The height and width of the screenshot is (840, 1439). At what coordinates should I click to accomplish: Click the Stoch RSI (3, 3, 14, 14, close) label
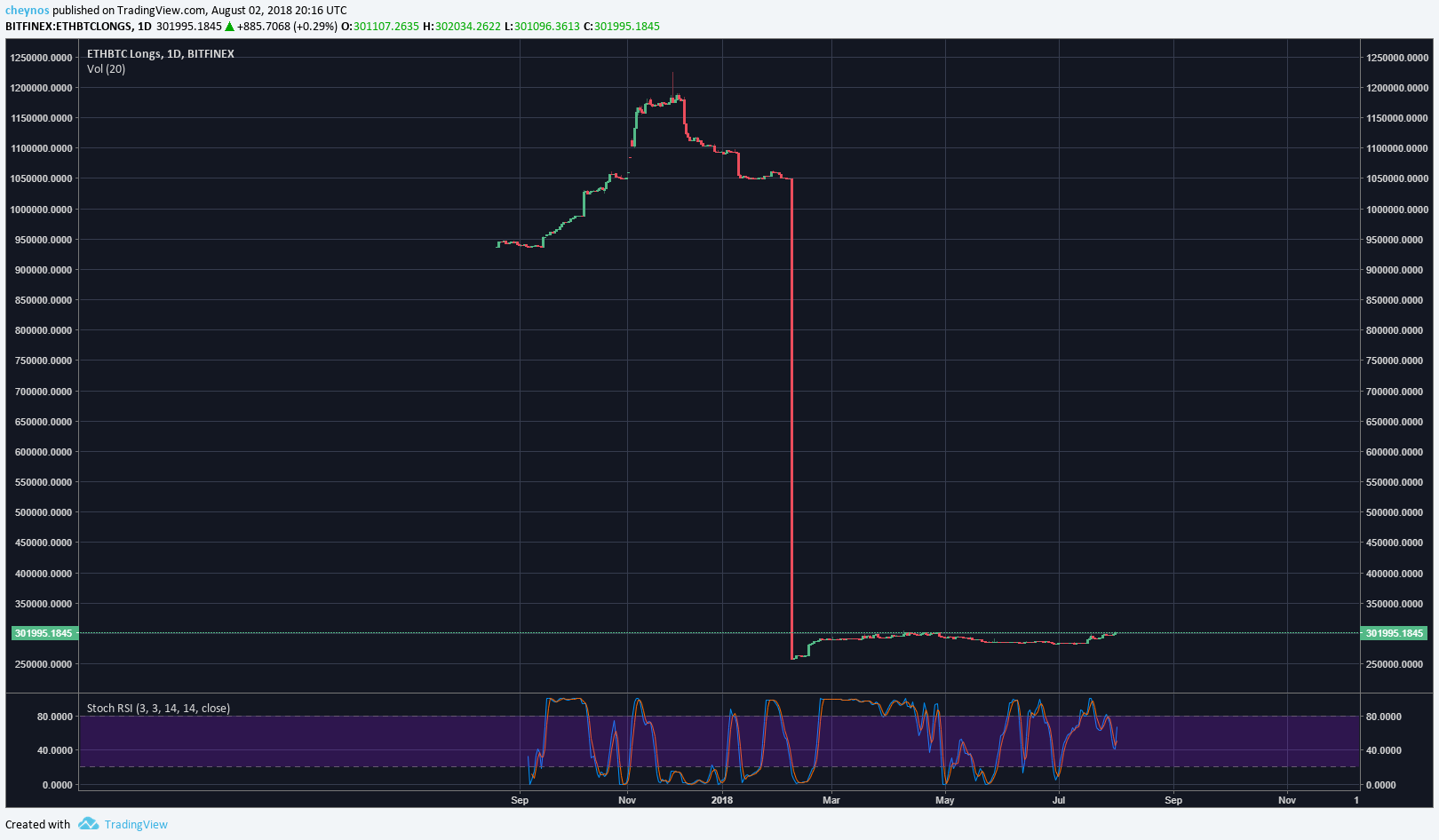click(x=158, y=708)
